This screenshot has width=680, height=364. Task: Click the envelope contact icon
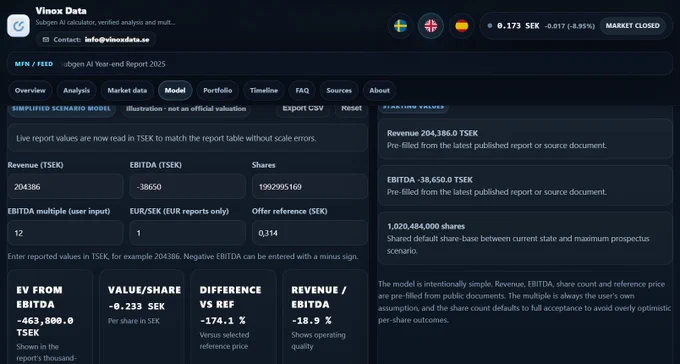click(x=46, y=39)
